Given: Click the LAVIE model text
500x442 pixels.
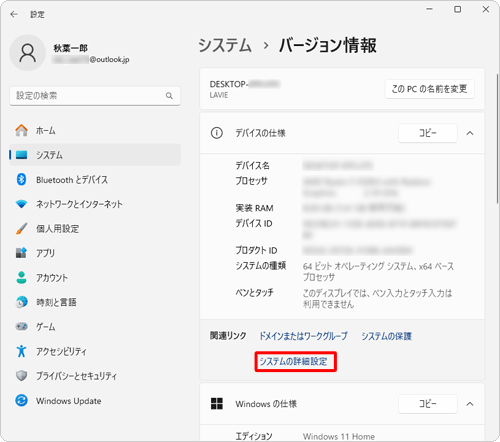Looking at the screenshot, I should pos(219,95).
